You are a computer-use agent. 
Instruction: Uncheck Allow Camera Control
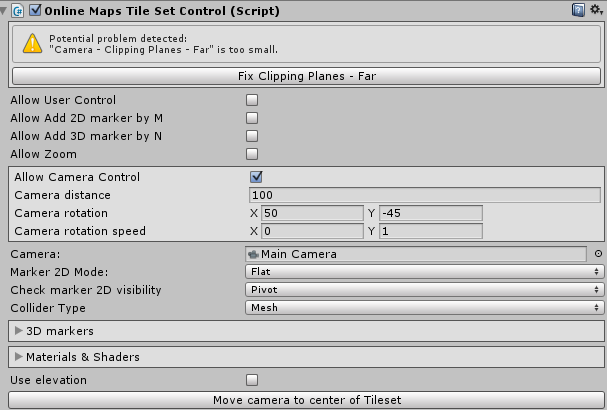pyautogui.click(x=256, y=177)
